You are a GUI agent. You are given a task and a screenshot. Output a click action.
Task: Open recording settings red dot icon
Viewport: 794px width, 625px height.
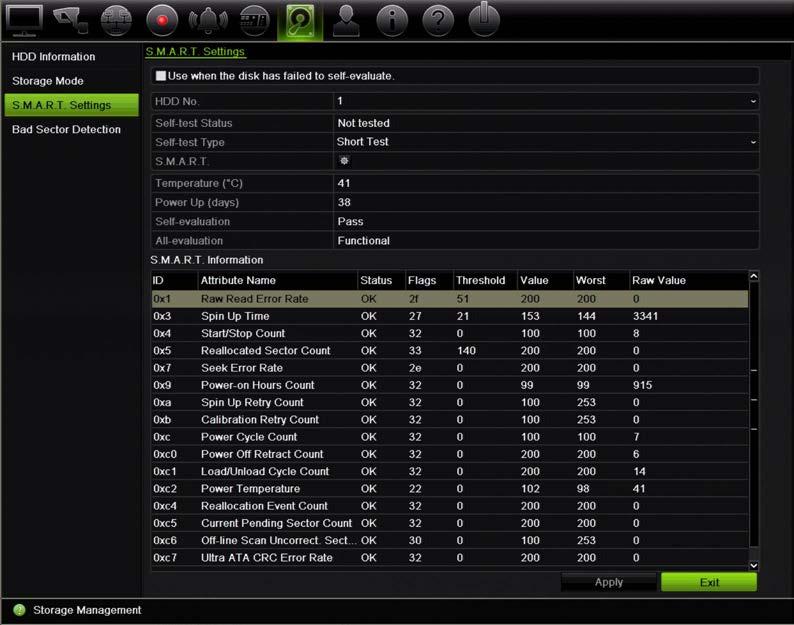162,21
